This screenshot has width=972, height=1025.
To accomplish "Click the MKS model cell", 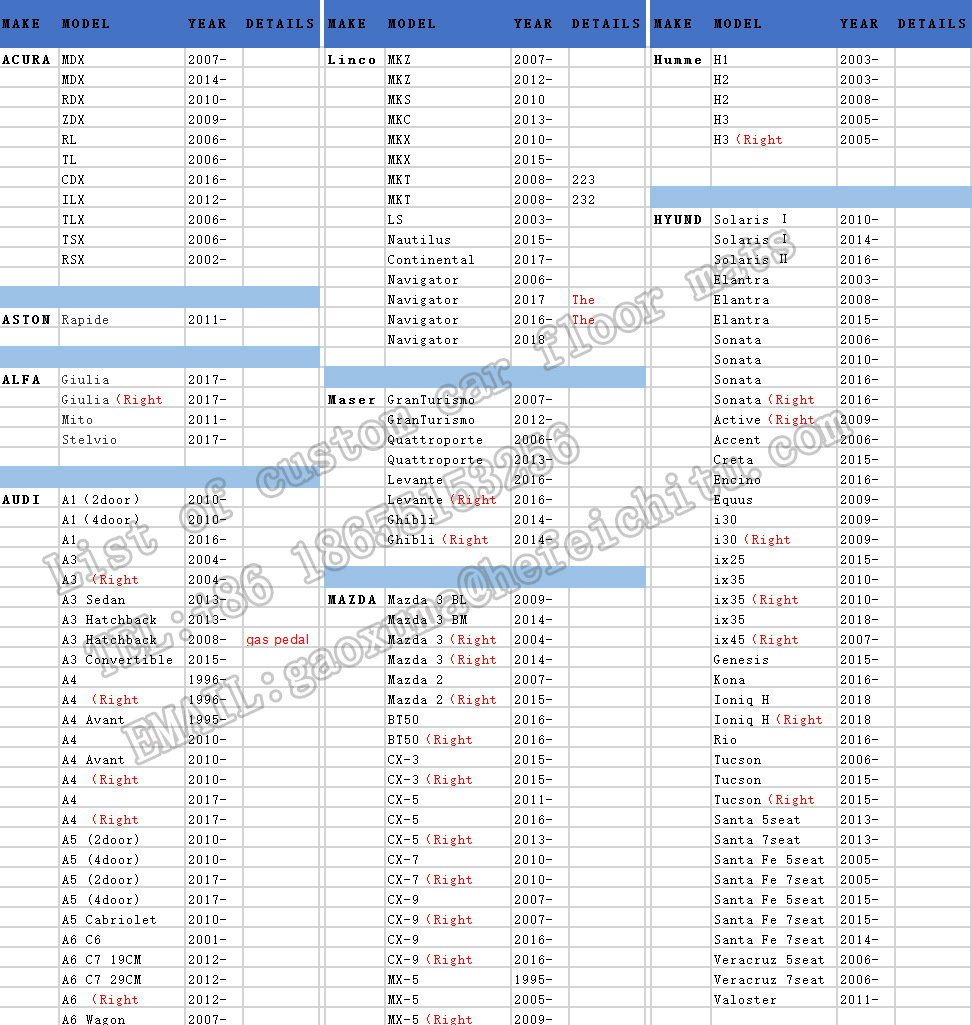I will (x=448, y=99).
